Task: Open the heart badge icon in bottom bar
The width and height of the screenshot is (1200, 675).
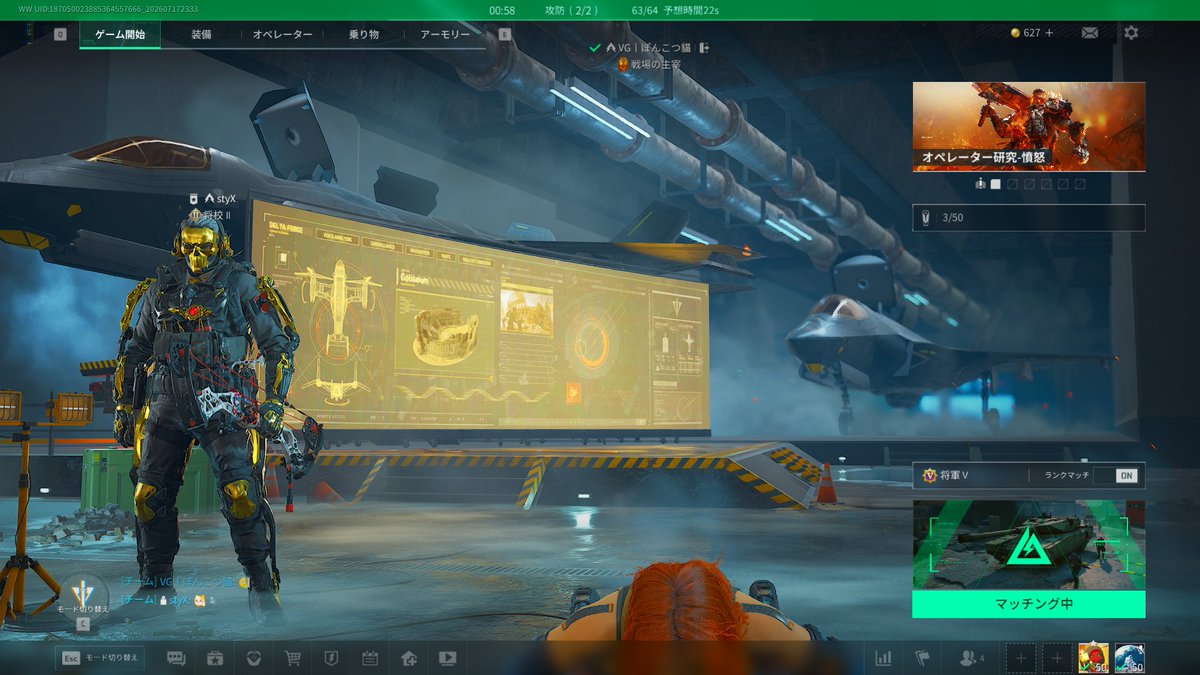Action: [x=253, y=658]
